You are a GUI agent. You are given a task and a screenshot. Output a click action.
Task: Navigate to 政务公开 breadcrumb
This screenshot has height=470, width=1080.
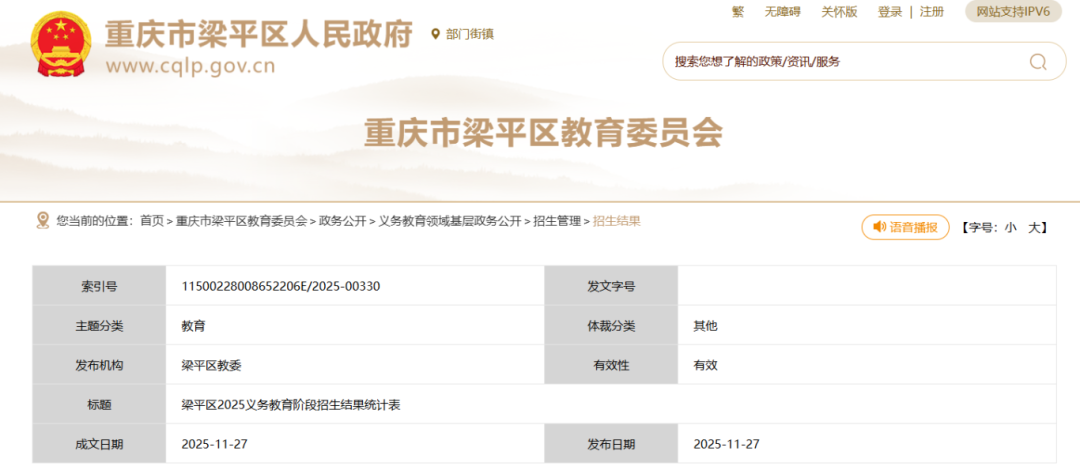click(343, 221)
